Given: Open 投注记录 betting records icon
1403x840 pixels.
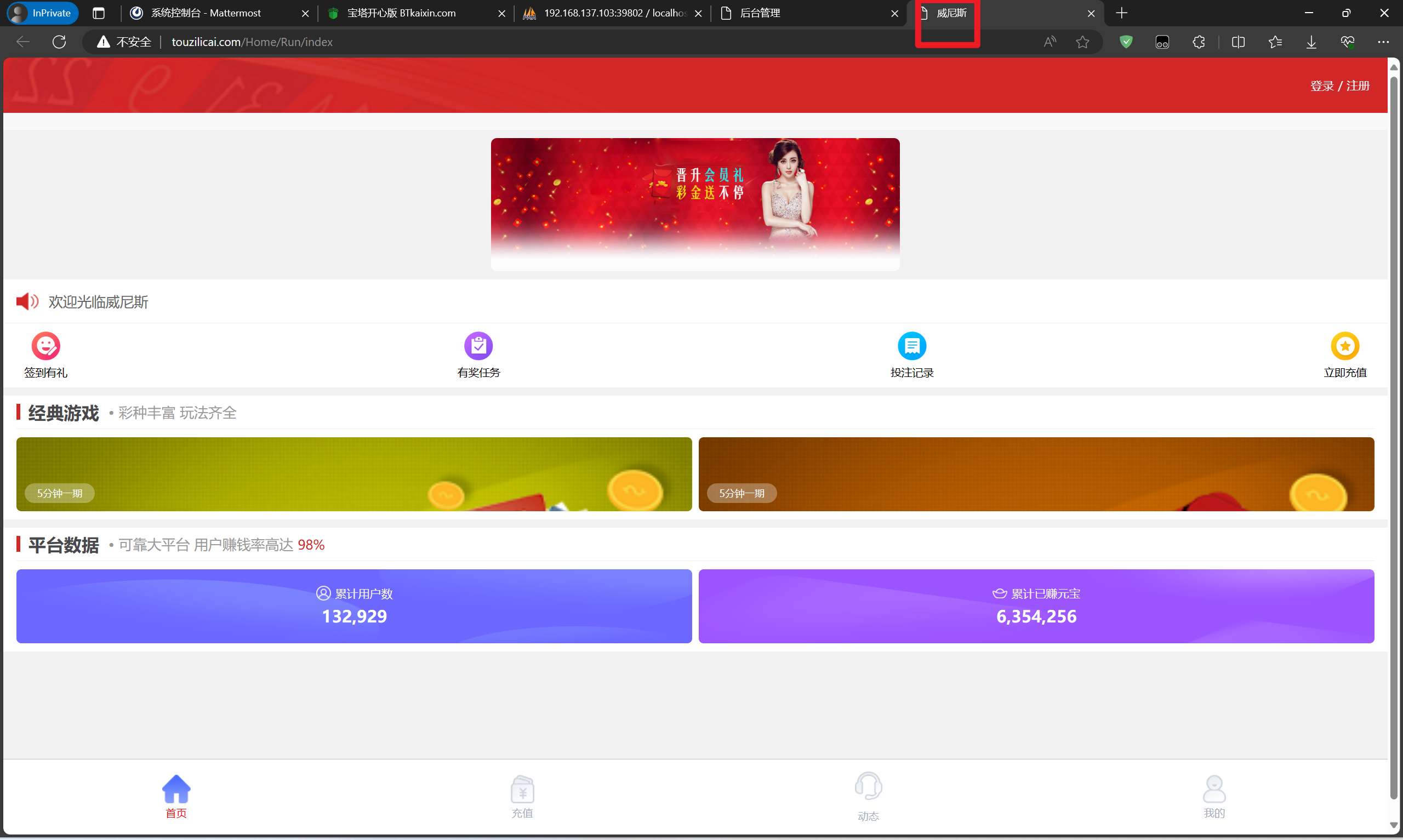Looking at the screenshot, I should [x=911, y=346].
